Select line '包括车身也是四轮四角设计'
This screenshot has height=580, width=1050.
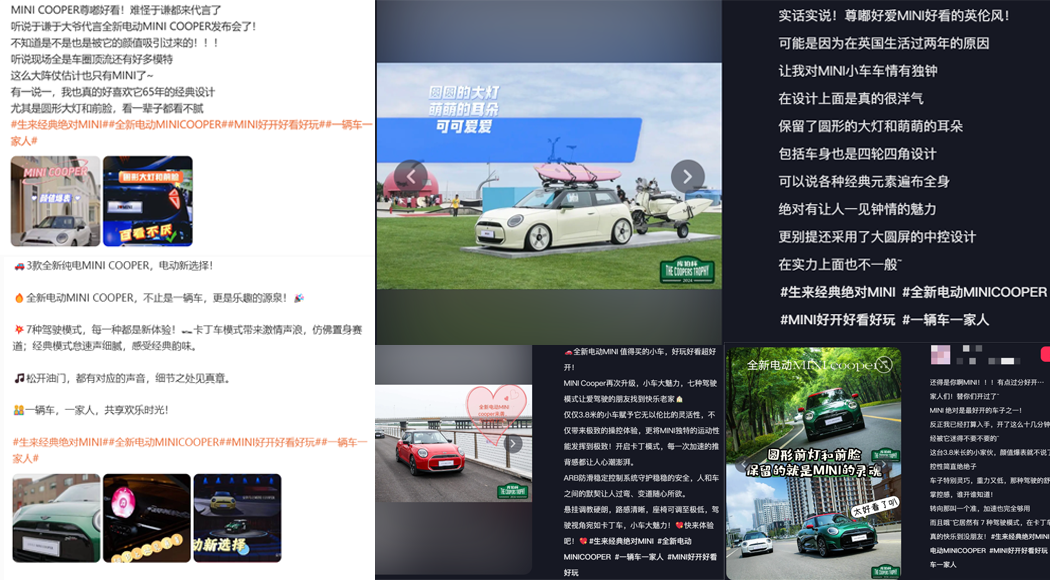857,153
